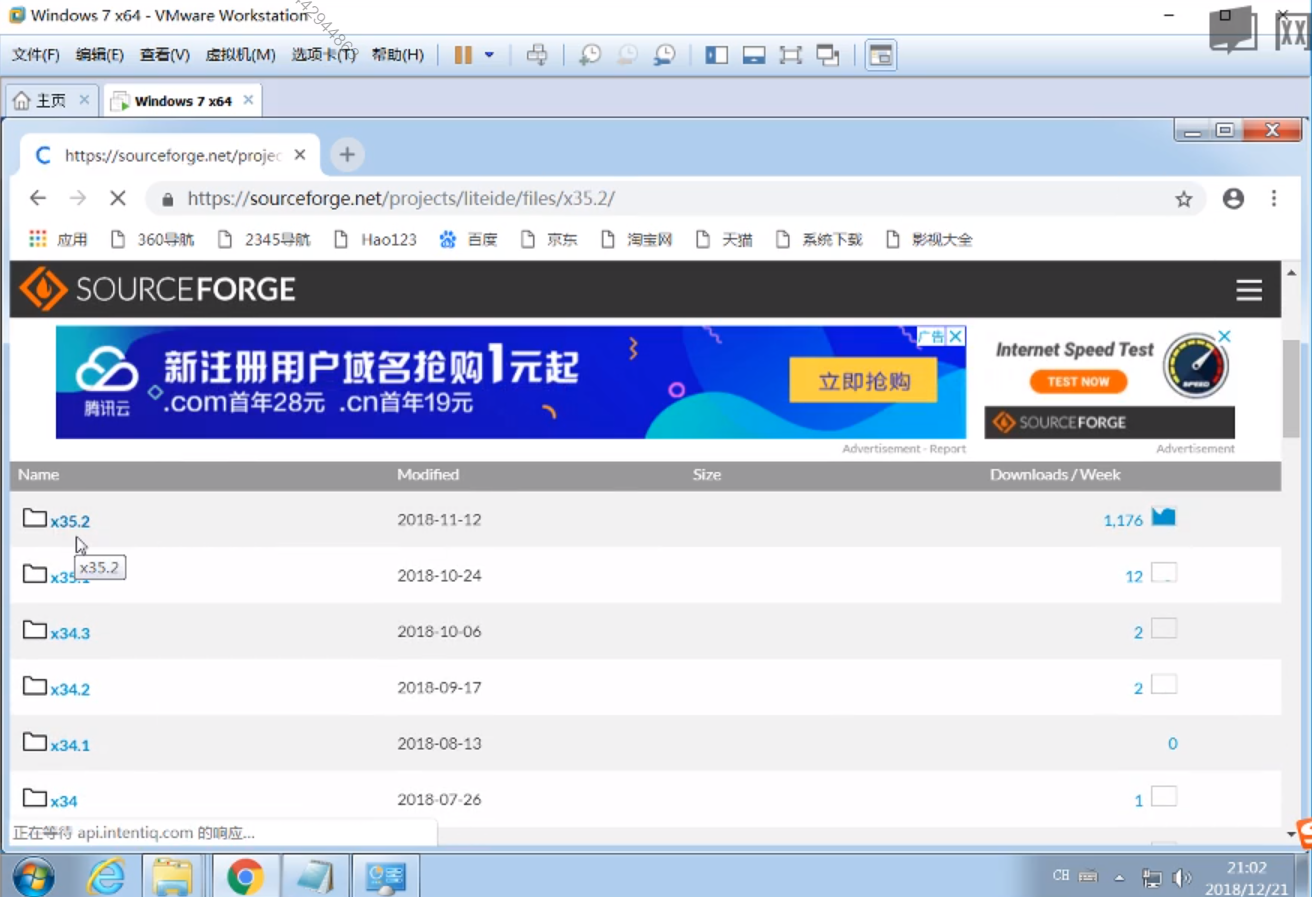The height and width of the screenshot is (897, 1312).
Task: Open Chrome's three-dot menu
Action: tap(1273, 198)
